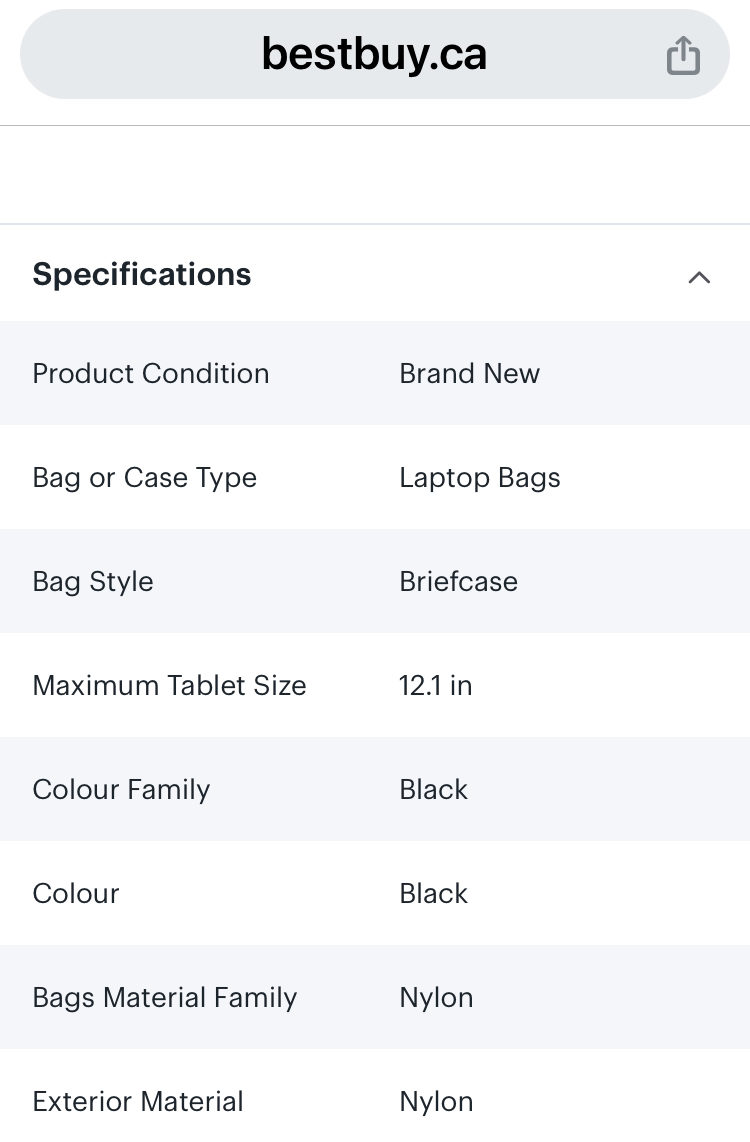Select the Bags Material Family label
Screen dimensions: 750x1142
(x=165, y=999)
